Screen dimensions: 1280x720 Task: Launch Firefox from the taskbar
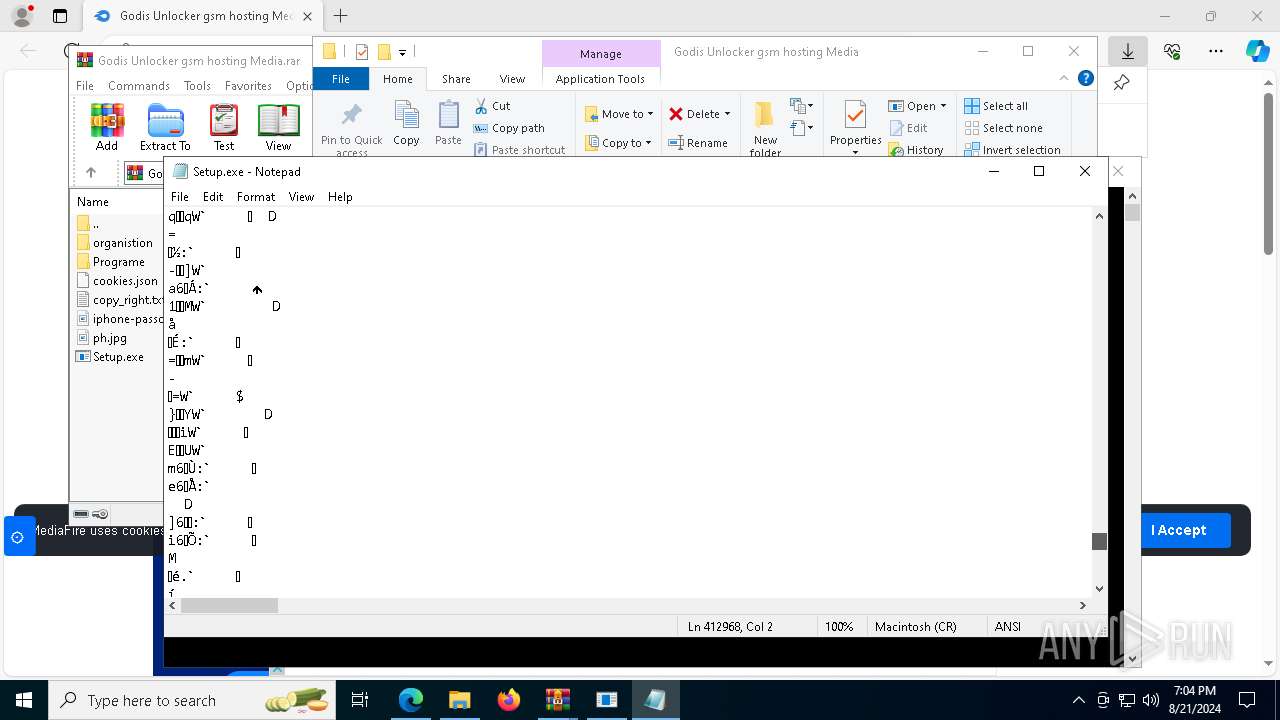click(509, 700)
